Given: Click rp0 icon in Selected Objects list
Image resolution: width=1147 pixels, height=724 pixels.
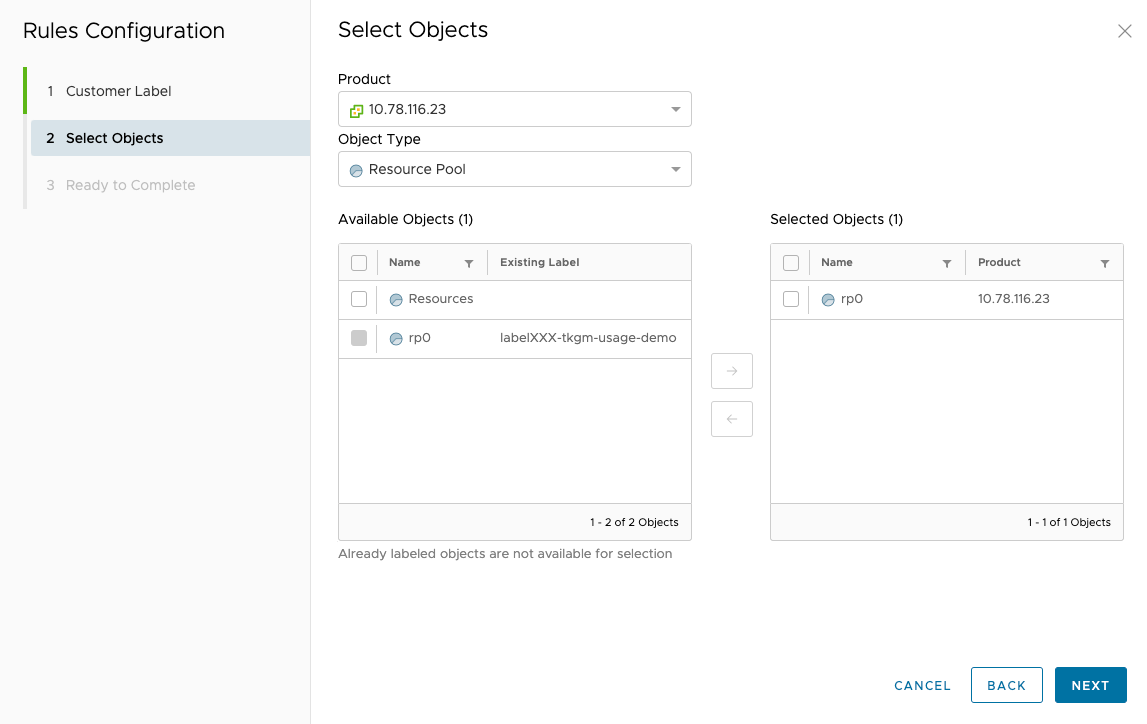Looking at the screenshot, I should pyautogui.click(x=828, y=299).
